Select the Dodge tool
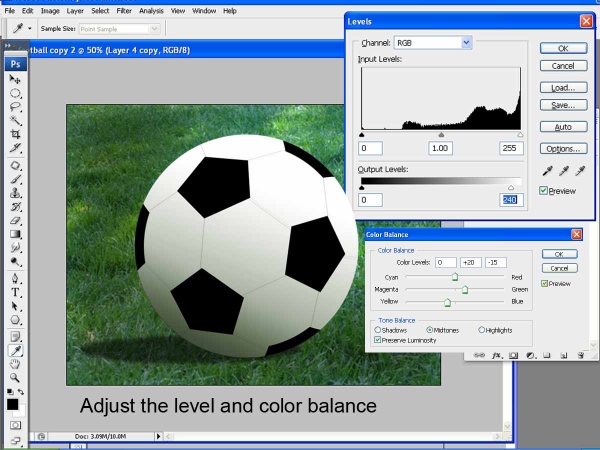Screen dimensions: 600x450 coord(15,262)
